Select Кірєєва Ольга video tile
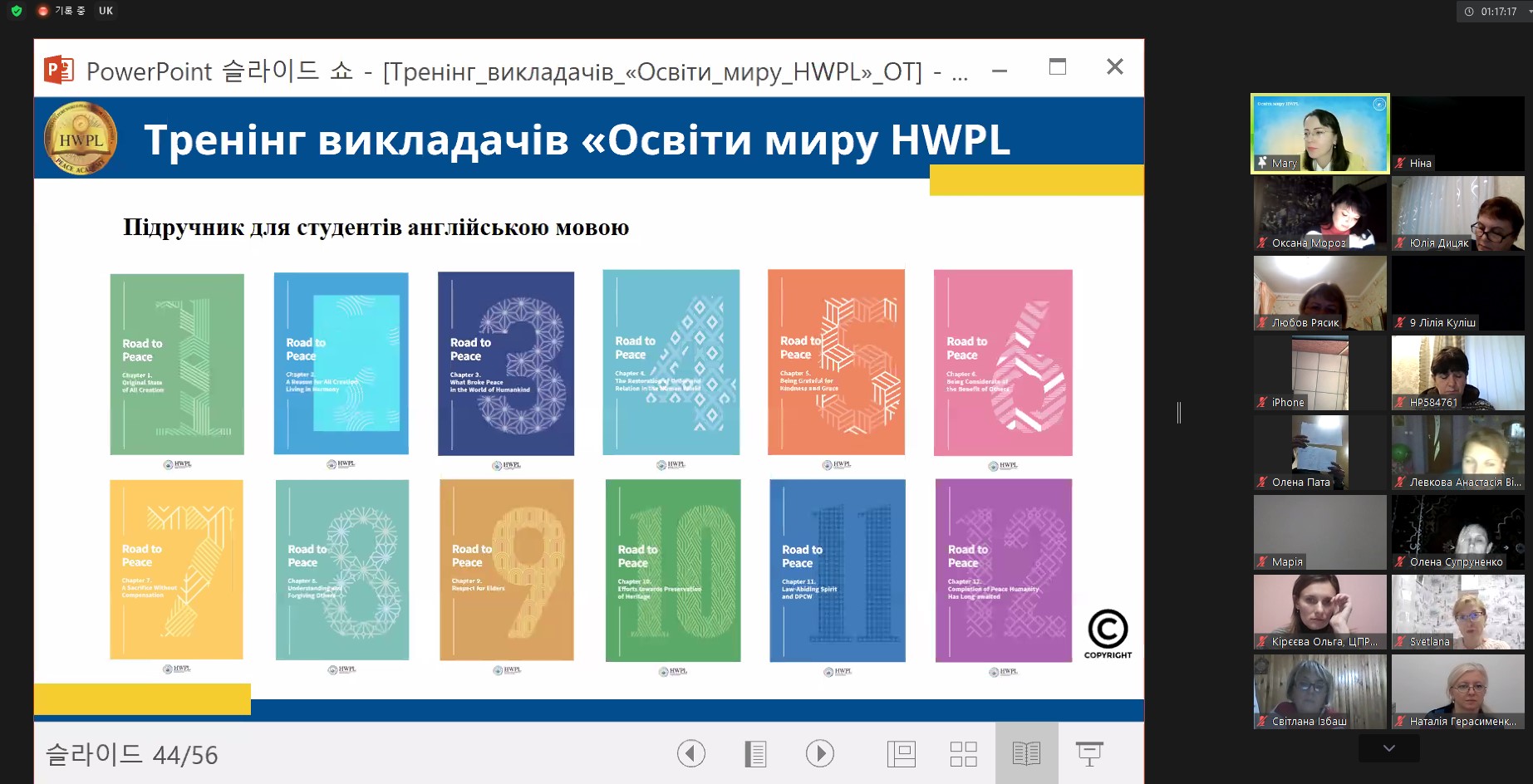1533x784 pixels. pos(1320,612)
